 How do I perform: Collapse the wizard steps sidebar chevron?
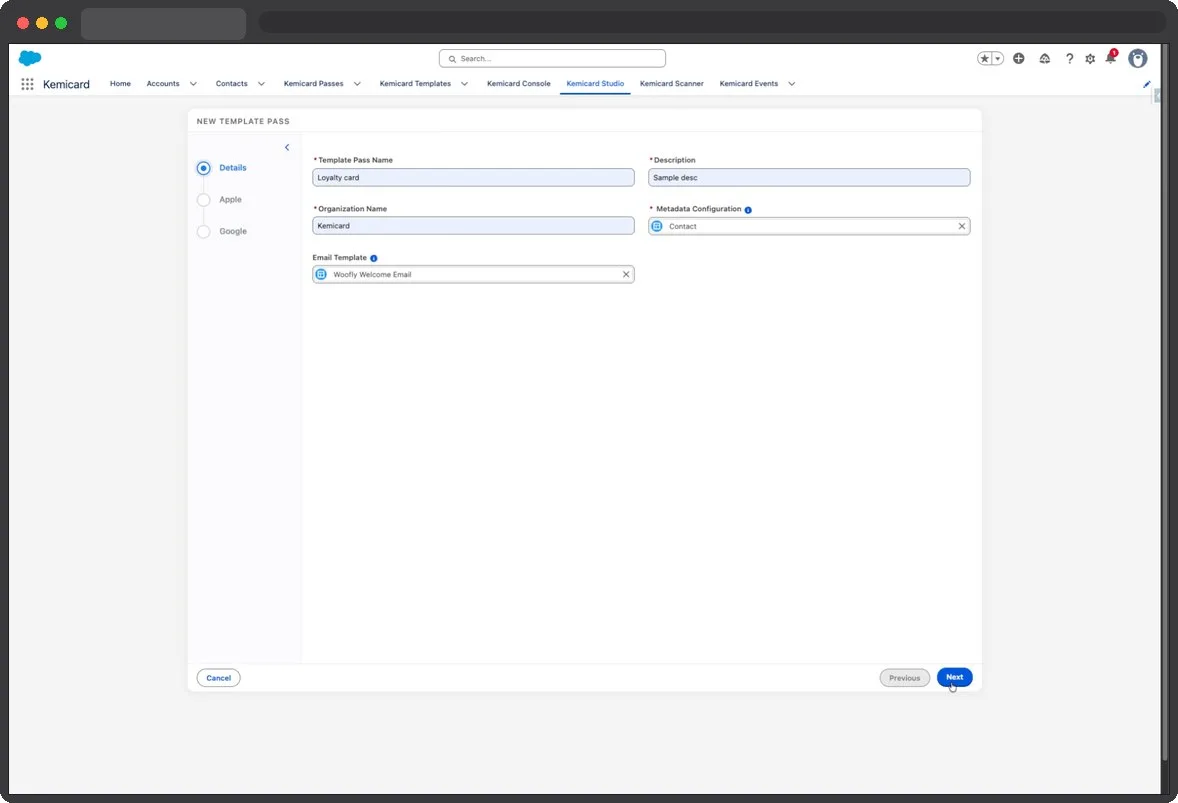[287, 147]
